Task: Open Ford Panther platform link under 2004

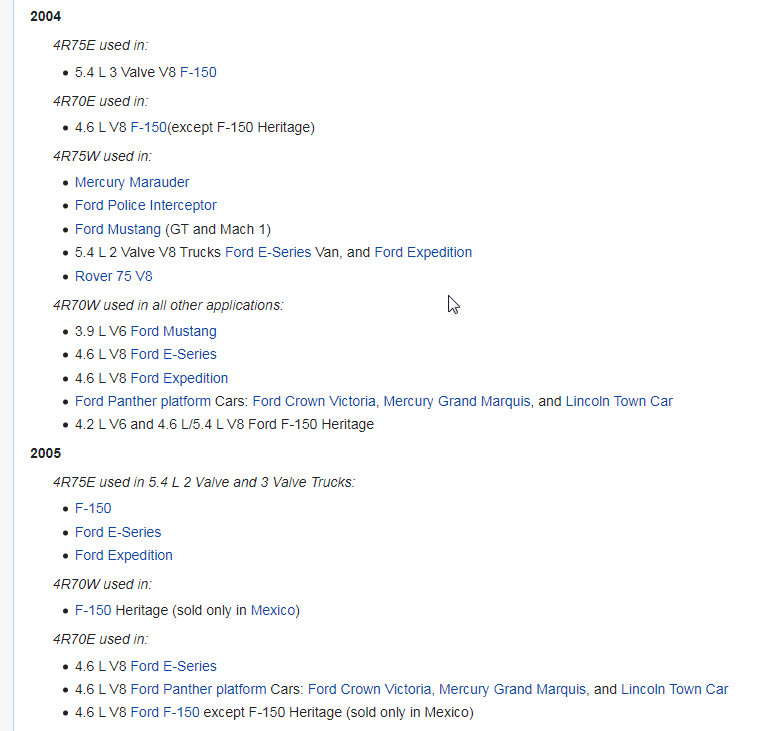Action: [143, 401]
